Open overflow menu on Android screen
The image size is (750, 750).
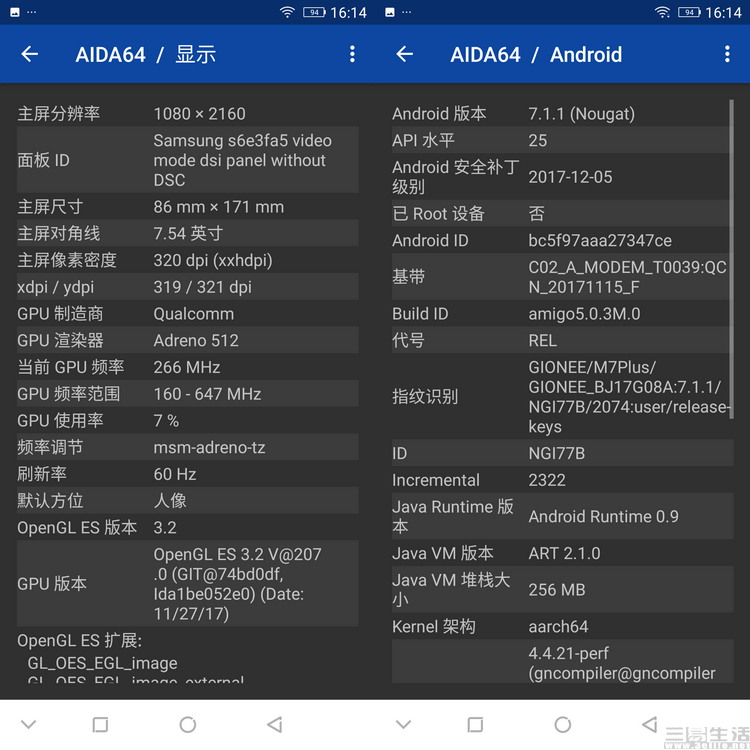[x=728, y=54]
